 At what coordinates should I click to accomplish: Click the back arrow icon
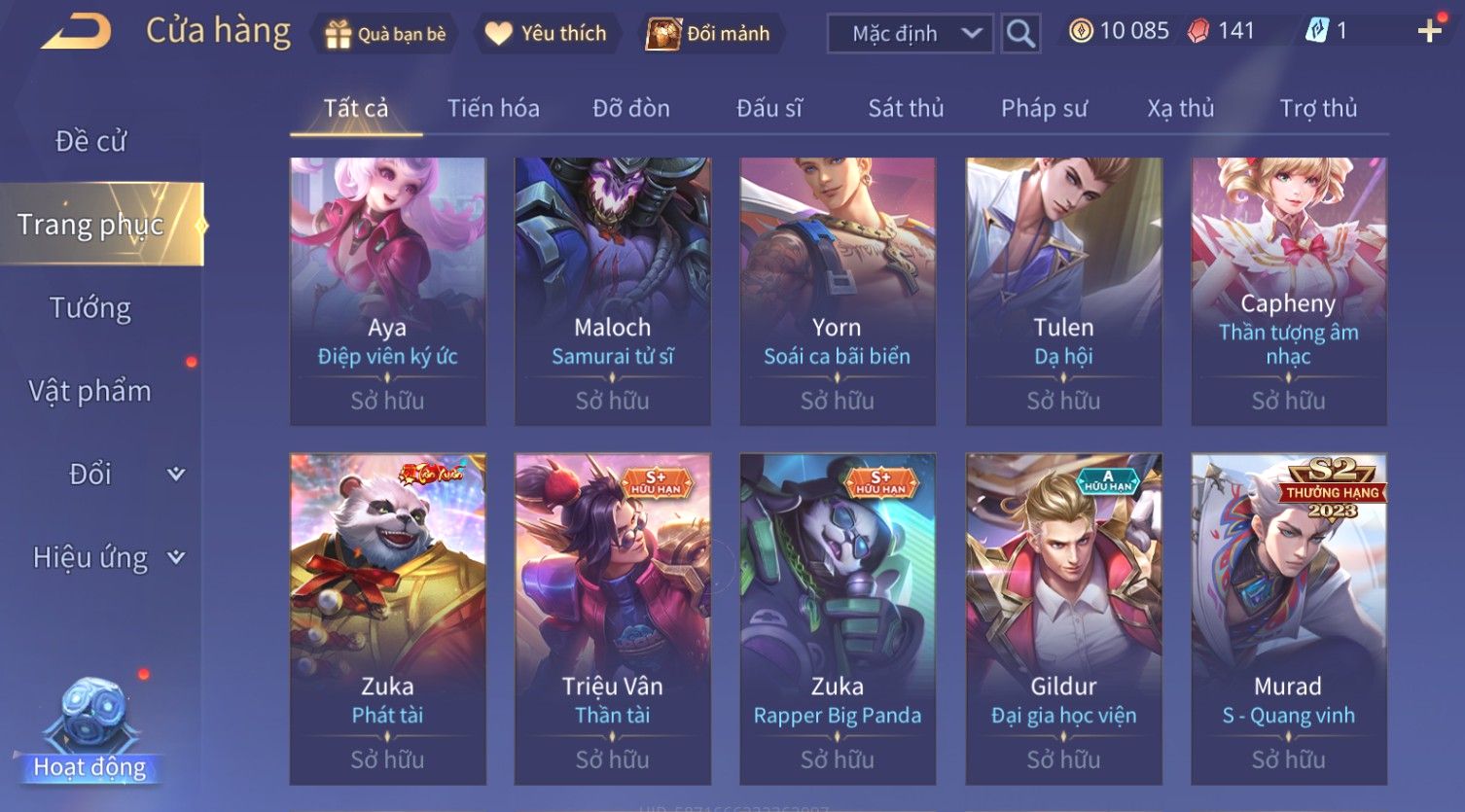coord(76,31)
